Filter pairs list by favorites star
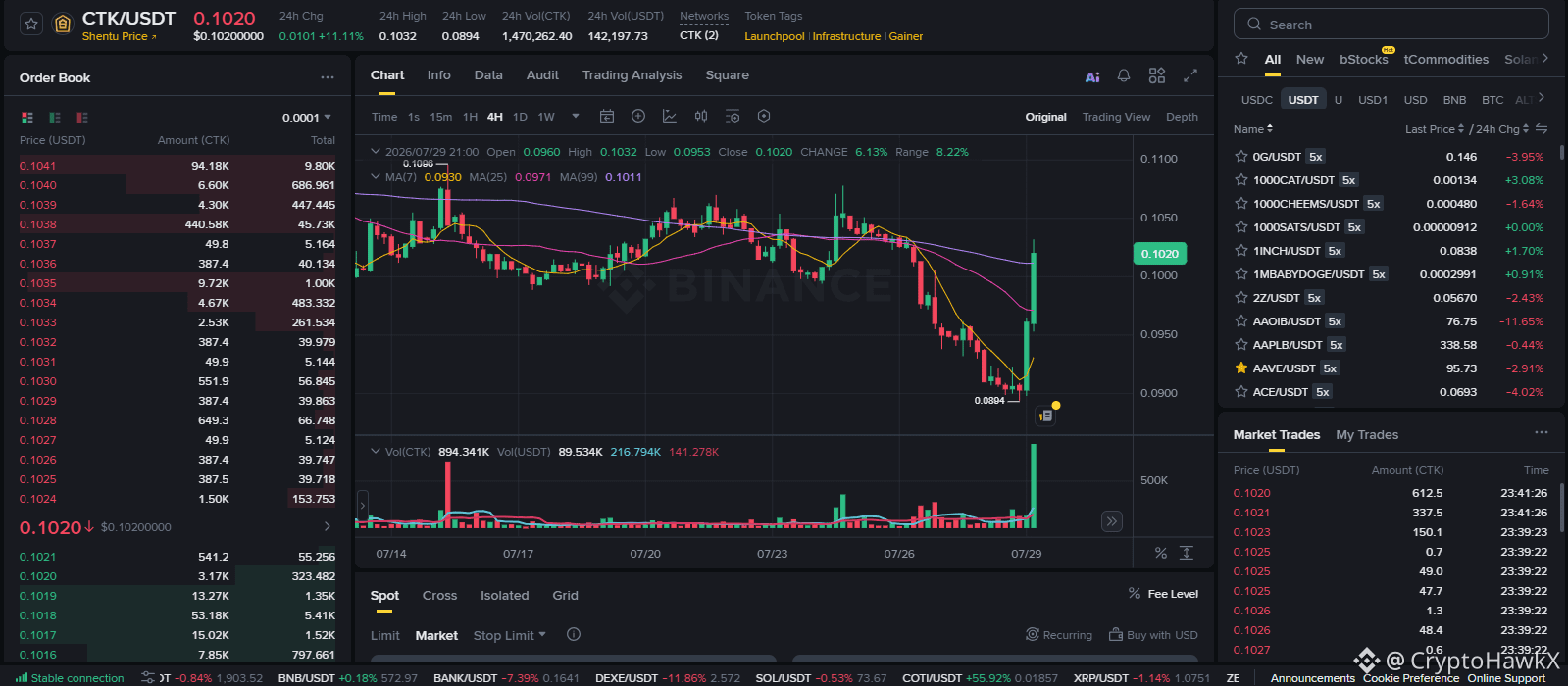The width and height of the screenshot is (1568, 686). (x=1241, y=59)
